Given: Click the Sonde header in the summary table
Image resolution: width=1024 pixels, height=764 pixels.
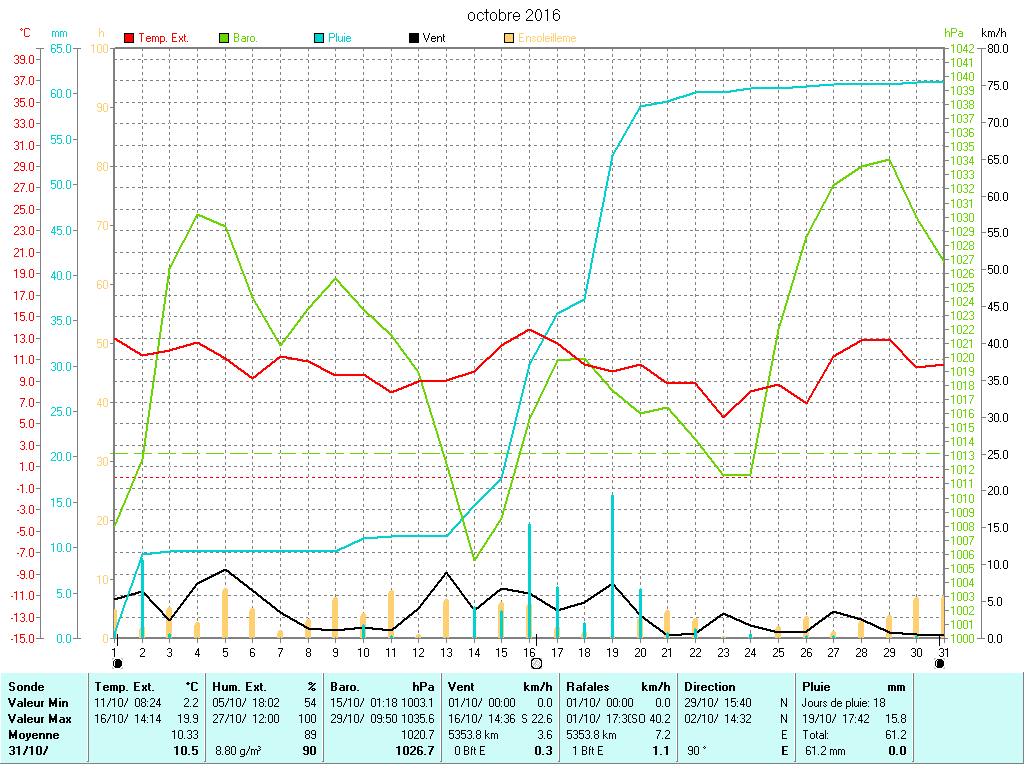Looking at the screenshot, I should click(26, 687).
